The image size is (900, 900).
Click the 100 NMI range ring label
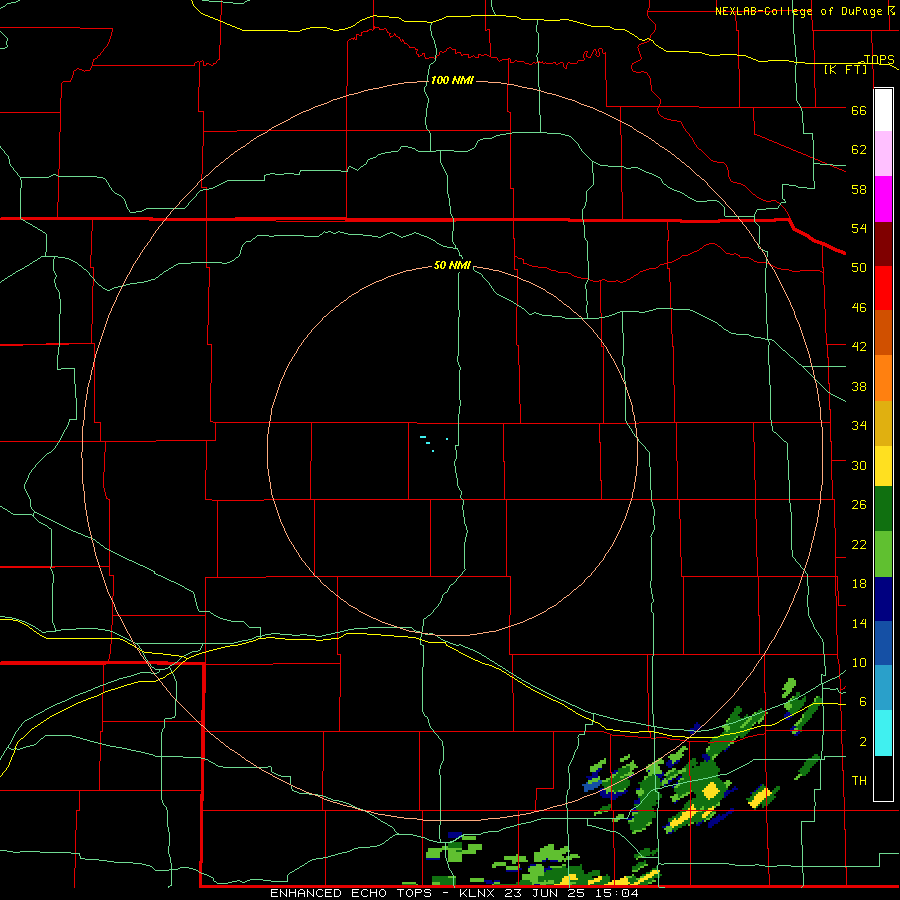coord(452,80)
